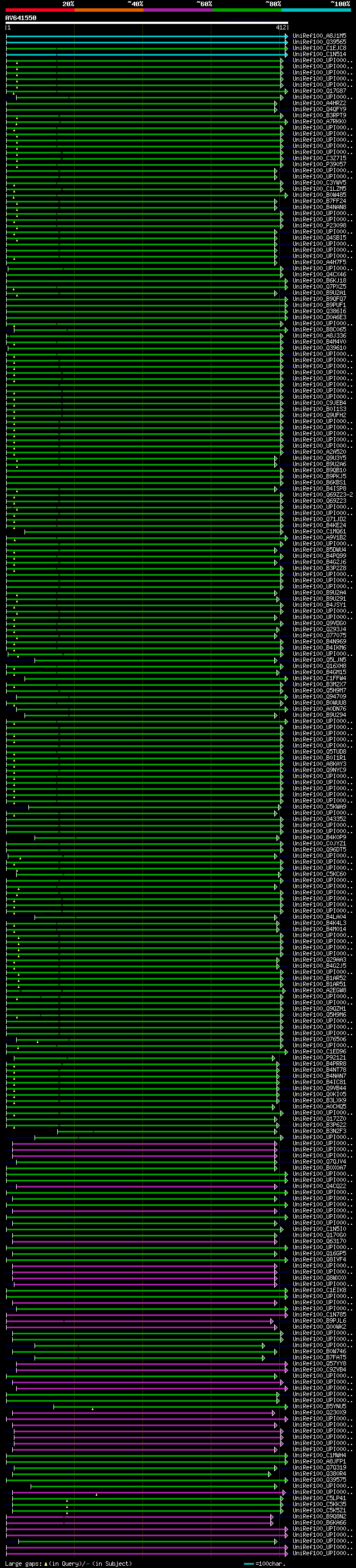Screen dimensions: 356x1568
Task: Choose hit UniRef100_P92121
Action: [x=319, y=1057]
